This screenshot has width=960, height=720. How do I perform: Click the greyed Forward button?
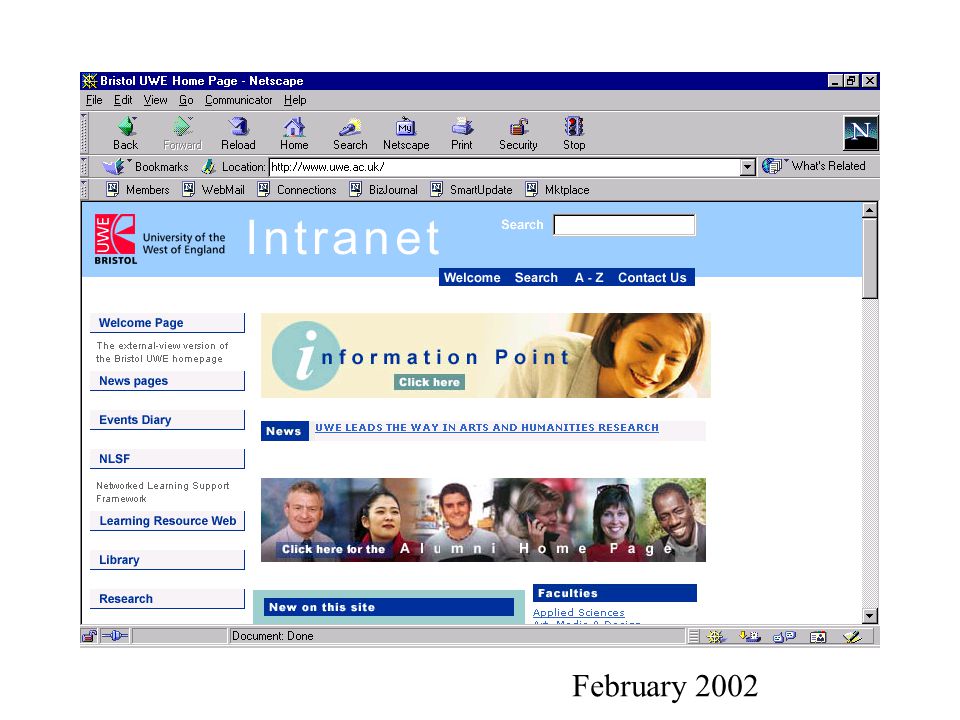[182, 133]
